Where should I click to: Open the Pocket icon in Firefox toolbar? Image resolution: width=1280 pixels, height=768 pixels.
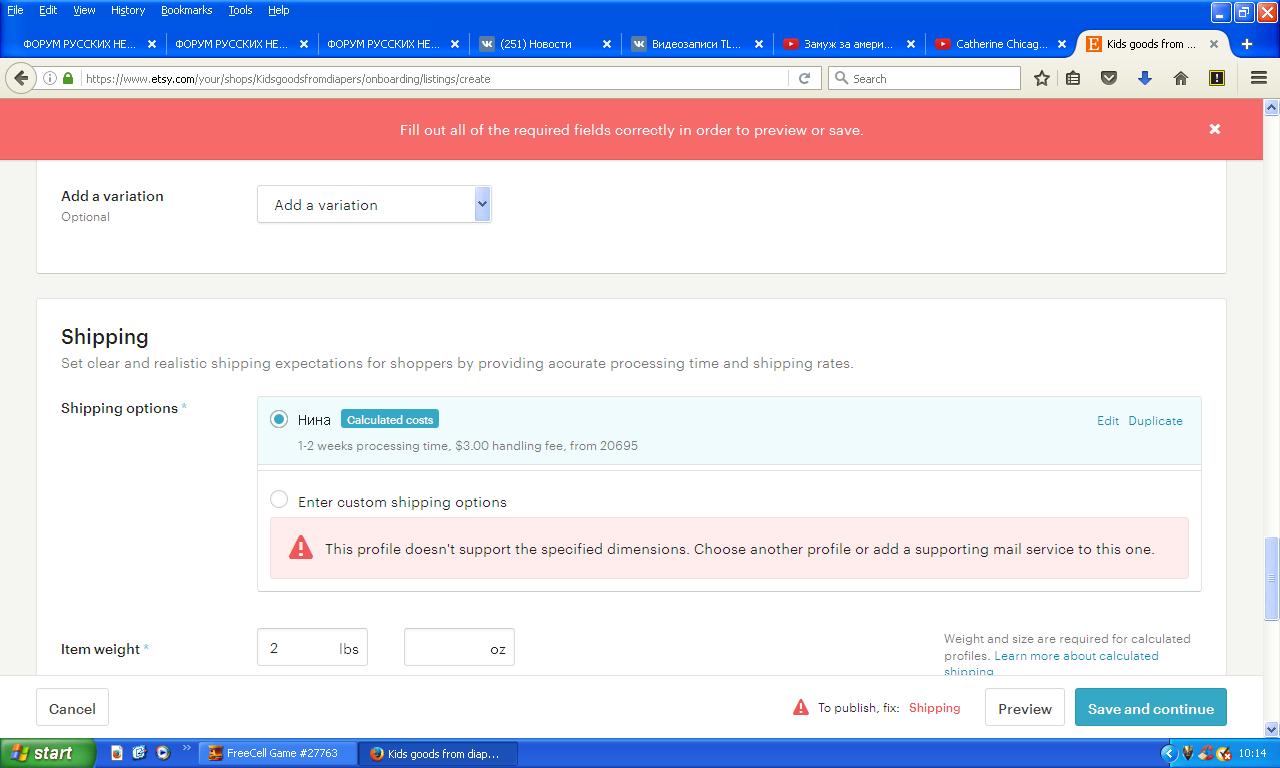click(1109, 78)
